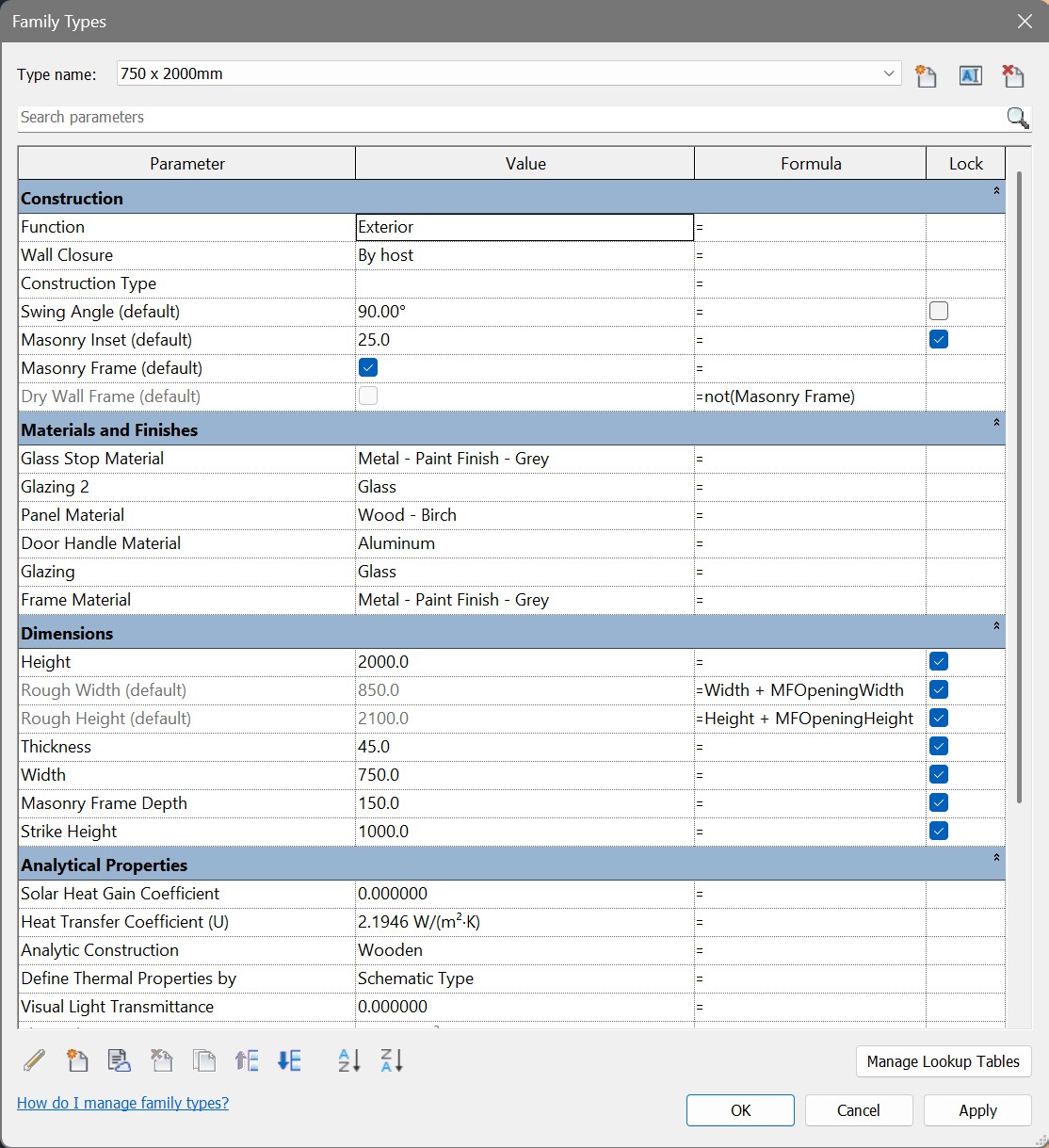The image size is (1049, 1148).
Task: Click the Door Handle Material value 'Aluminum'
Action: click(524, 543)
